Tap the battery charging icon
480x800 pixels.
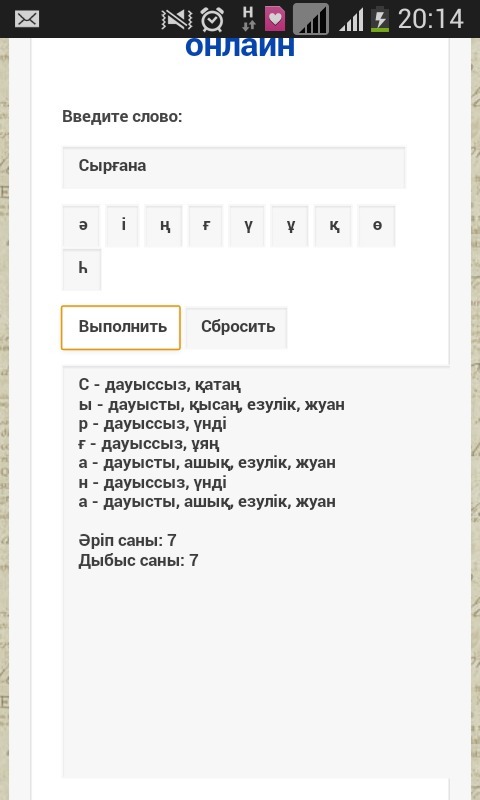(x=379, y=19)
